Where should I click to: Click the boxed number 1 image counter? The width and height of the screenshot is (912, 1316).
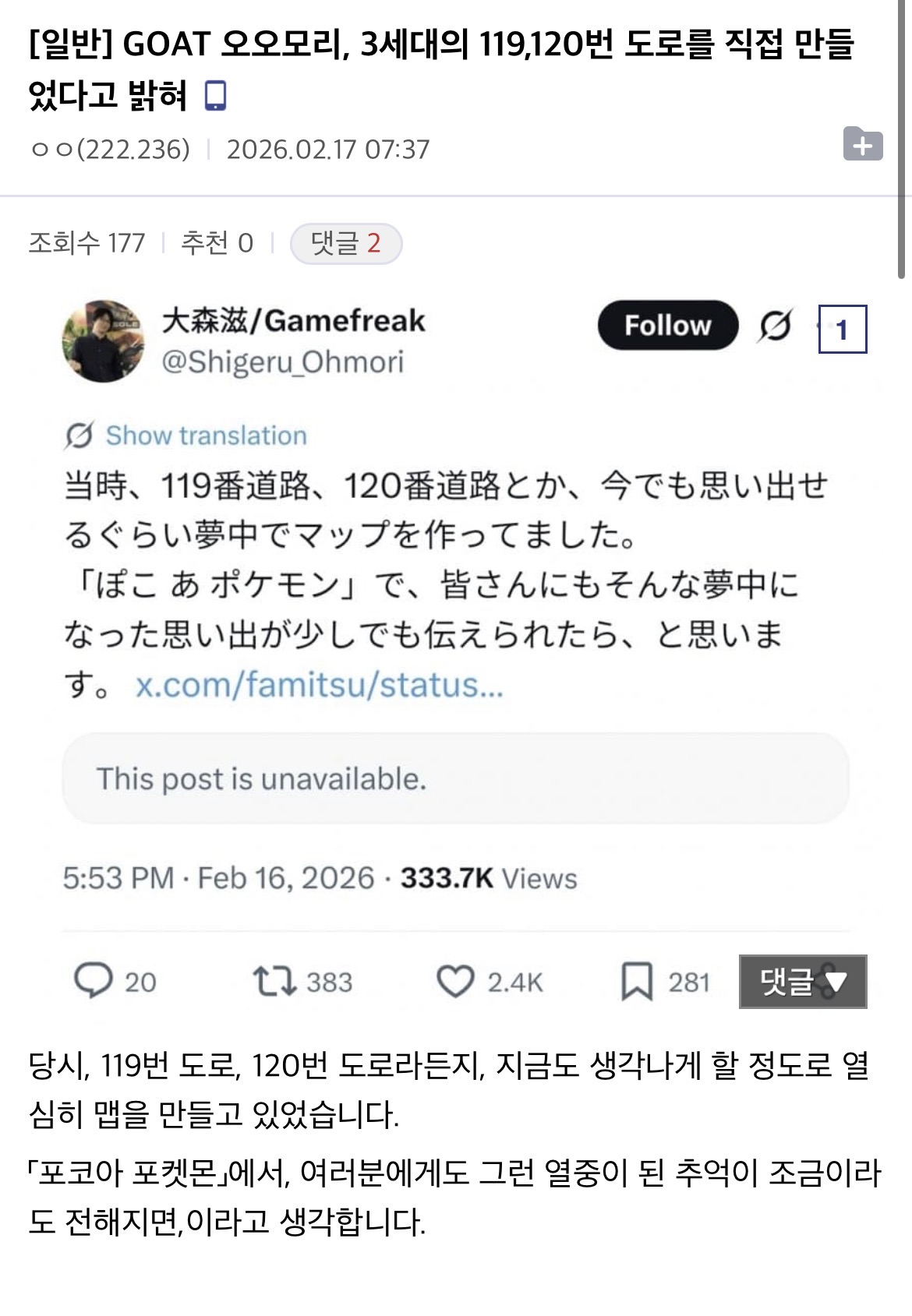(842, 329)
